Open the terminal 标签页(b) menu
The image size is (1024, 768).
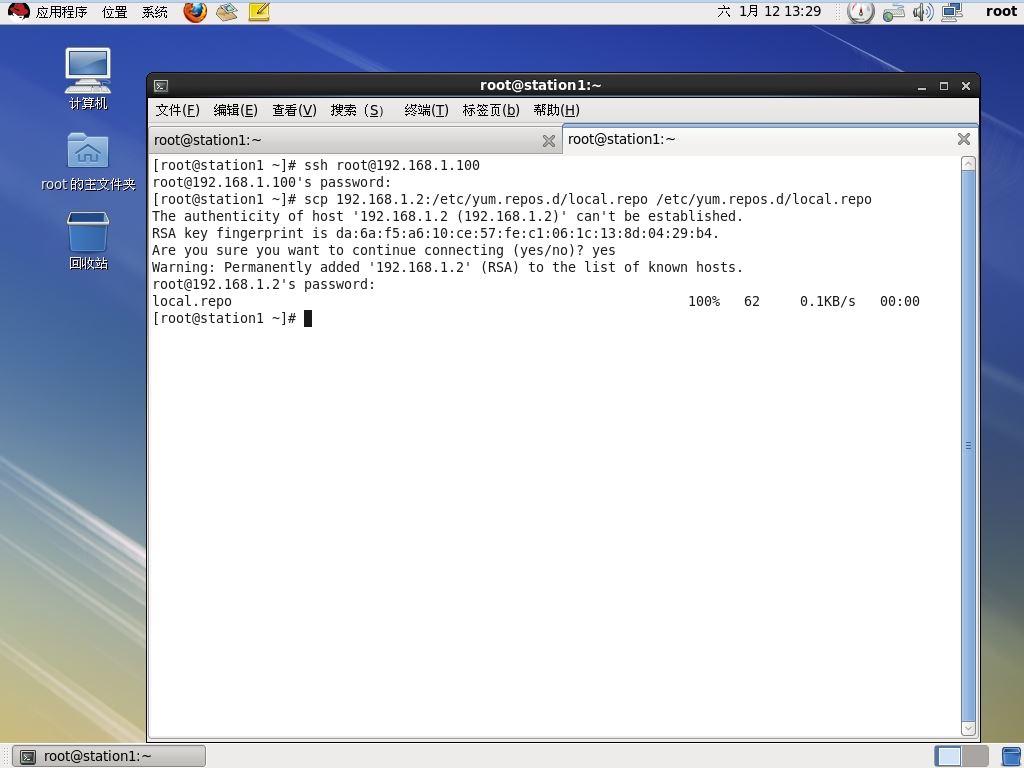(x=491, y=110)
